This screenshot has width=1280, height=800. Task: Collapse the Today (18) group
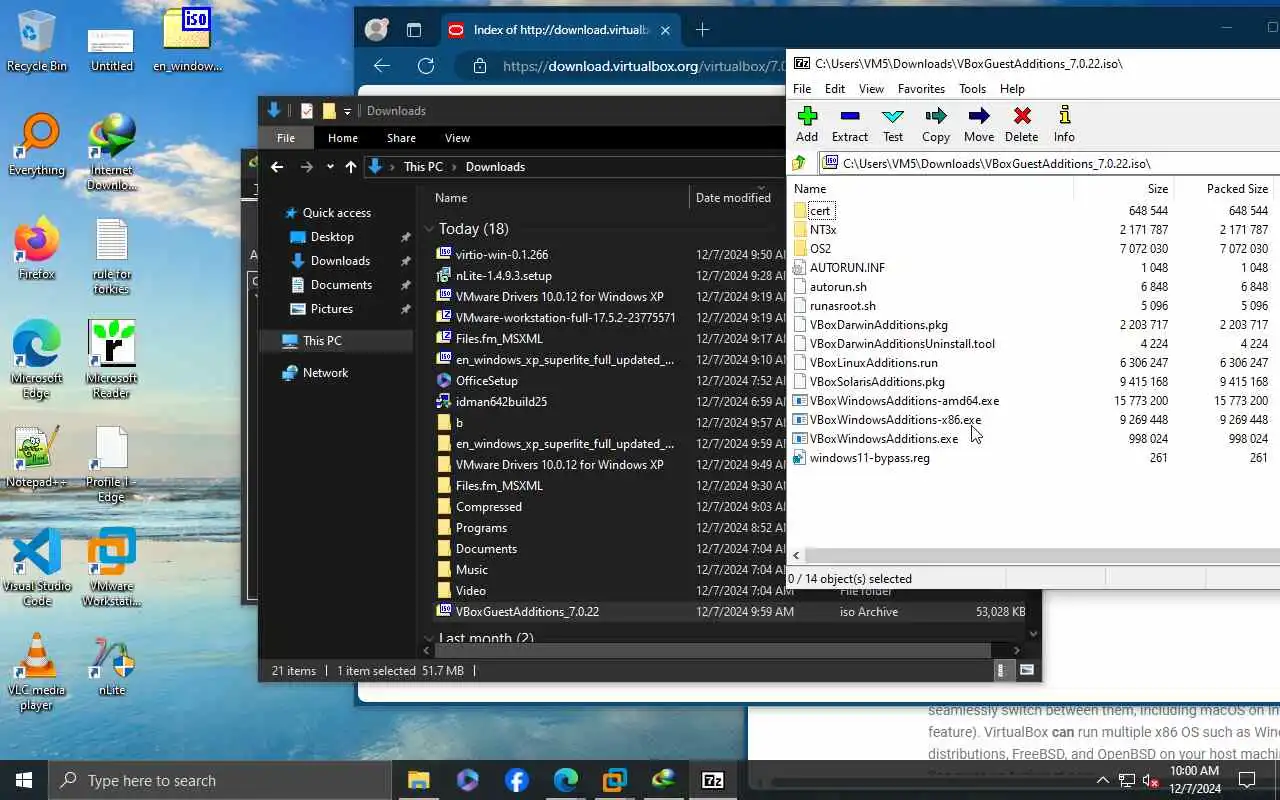(430, 229)
